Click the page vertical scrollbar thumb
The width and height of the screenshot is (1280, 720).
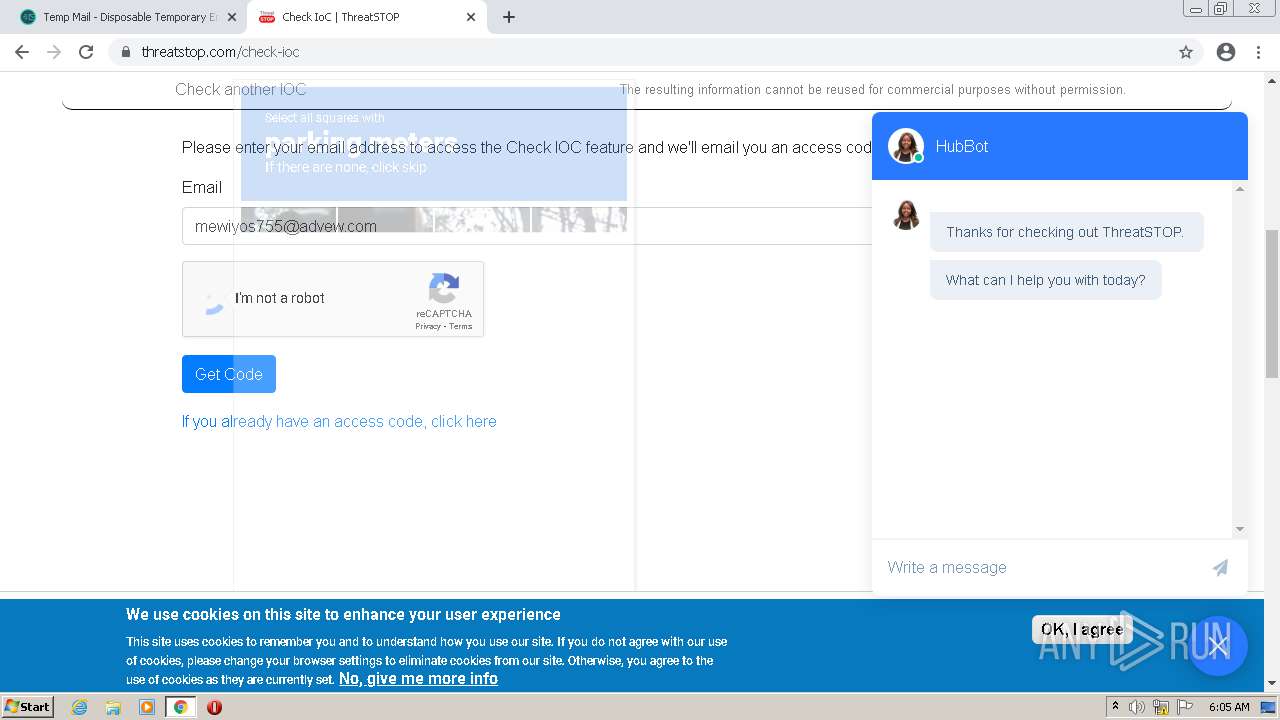tap(1272, 303)
